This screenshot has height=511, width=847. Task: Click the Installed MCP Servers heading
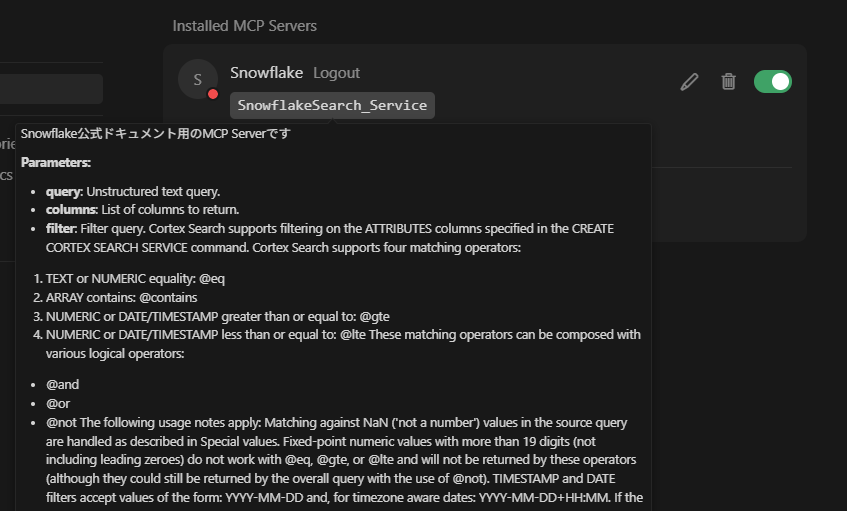pos(244,25)
